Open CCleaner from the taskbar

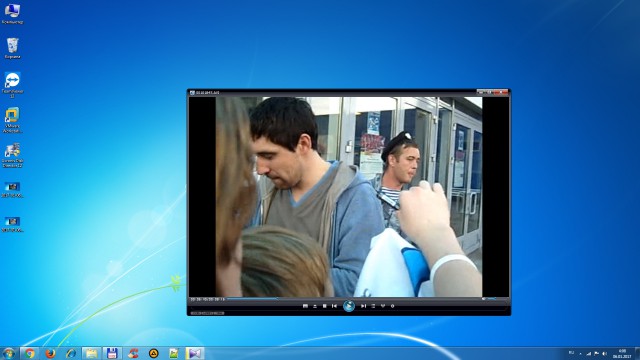tap(133, 353)
